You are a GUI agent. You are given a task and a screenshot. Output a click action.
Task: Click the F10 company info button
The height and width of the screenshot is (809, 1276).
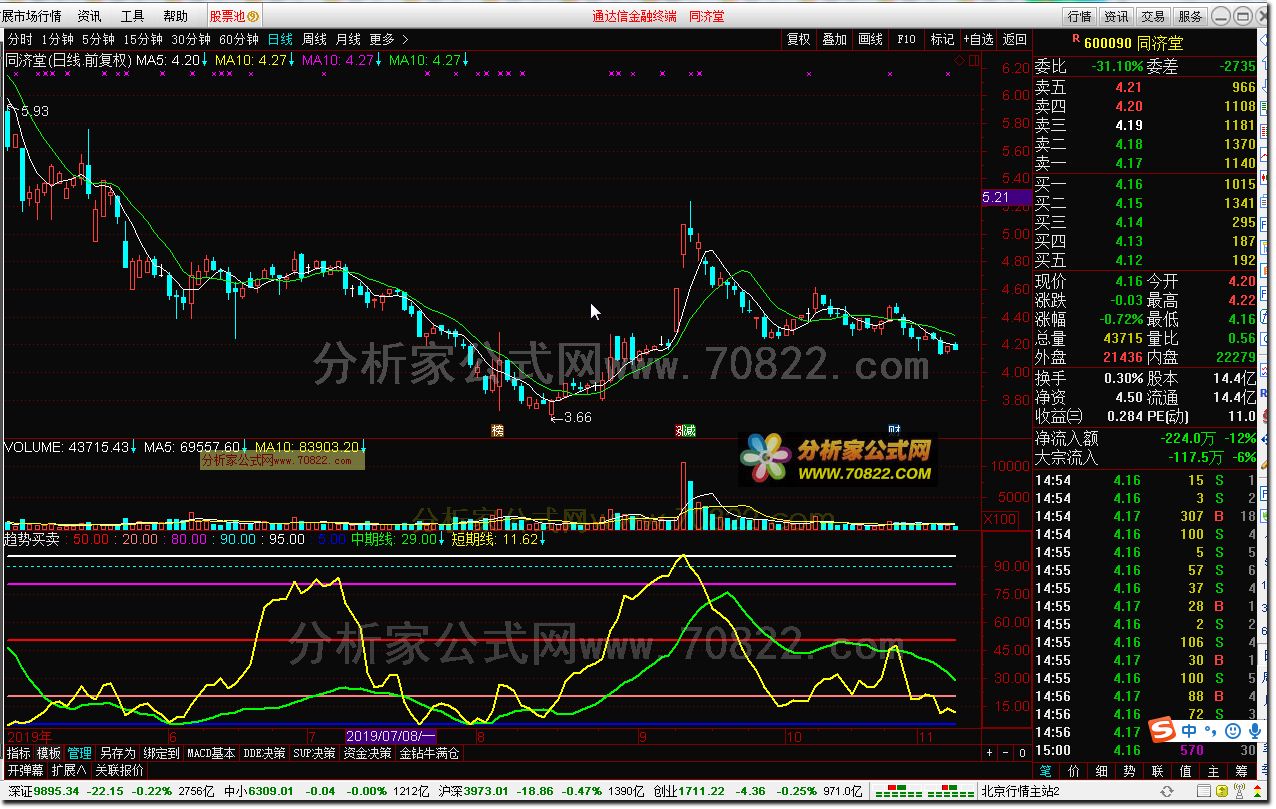point(906,39)
